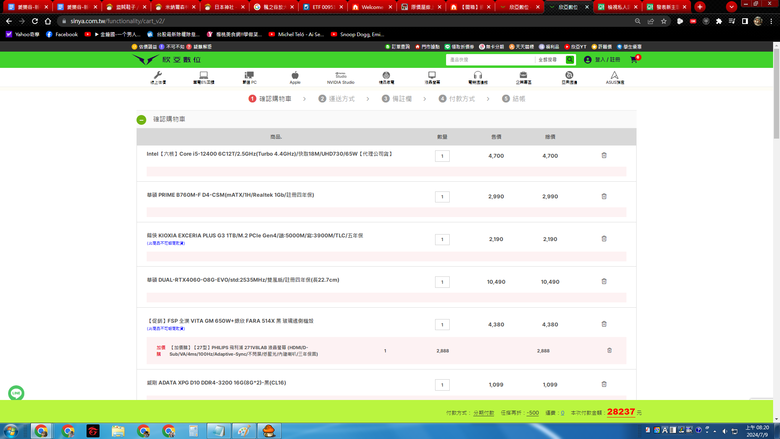Focus the product search input field
This screenshot has height=439, width=780.
490,60
